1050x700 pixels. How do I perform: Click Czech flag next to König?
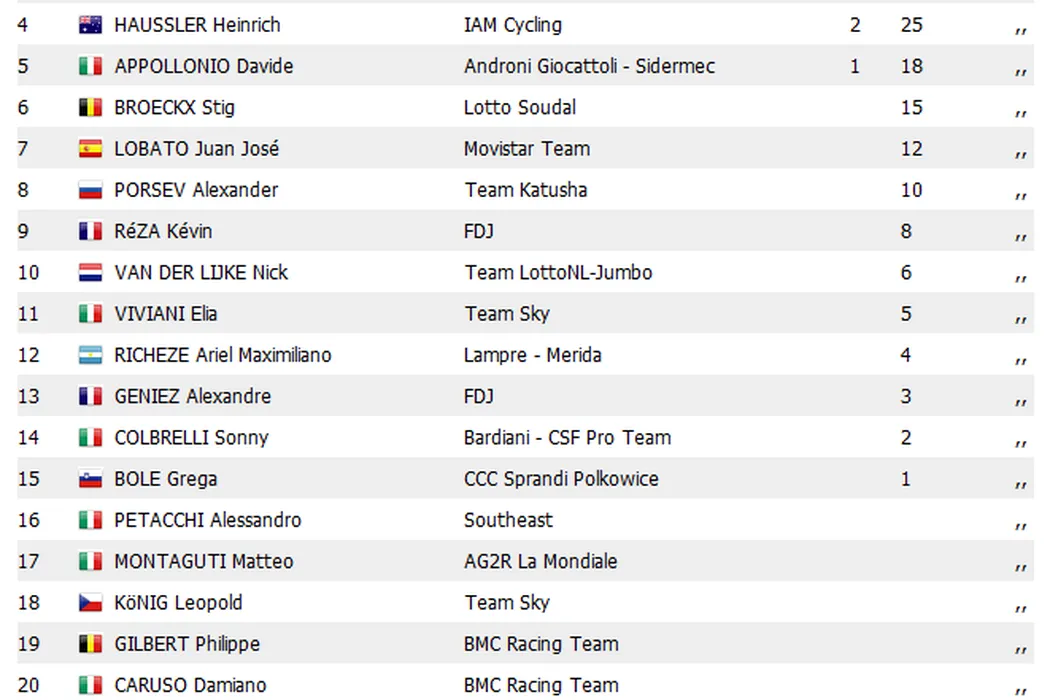tap(90, 603)
